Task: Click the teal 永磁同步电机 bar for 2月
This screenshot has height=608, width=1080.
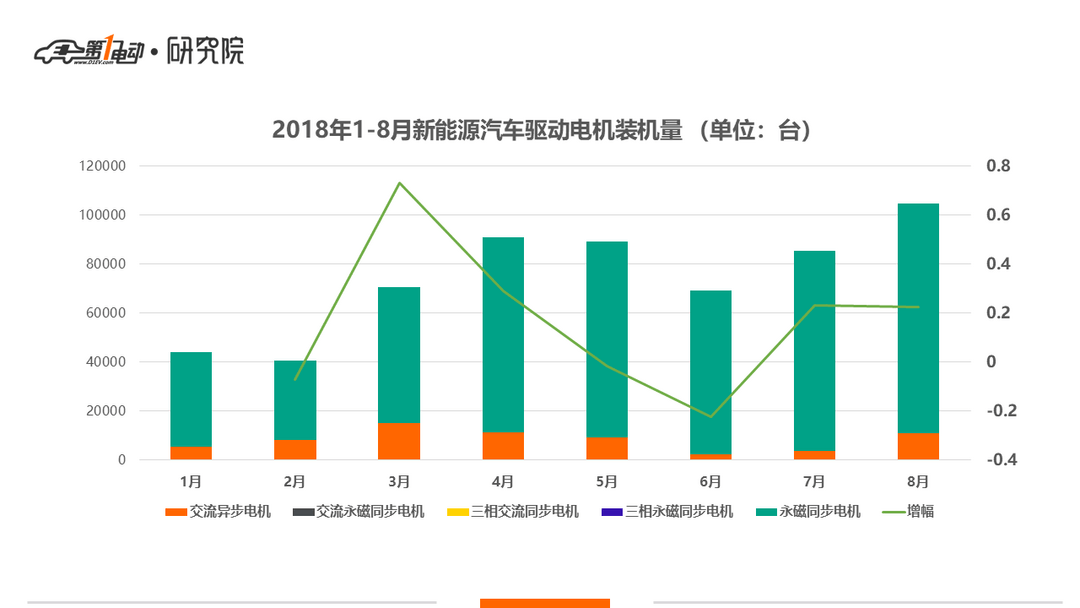Action: point(295,400)
